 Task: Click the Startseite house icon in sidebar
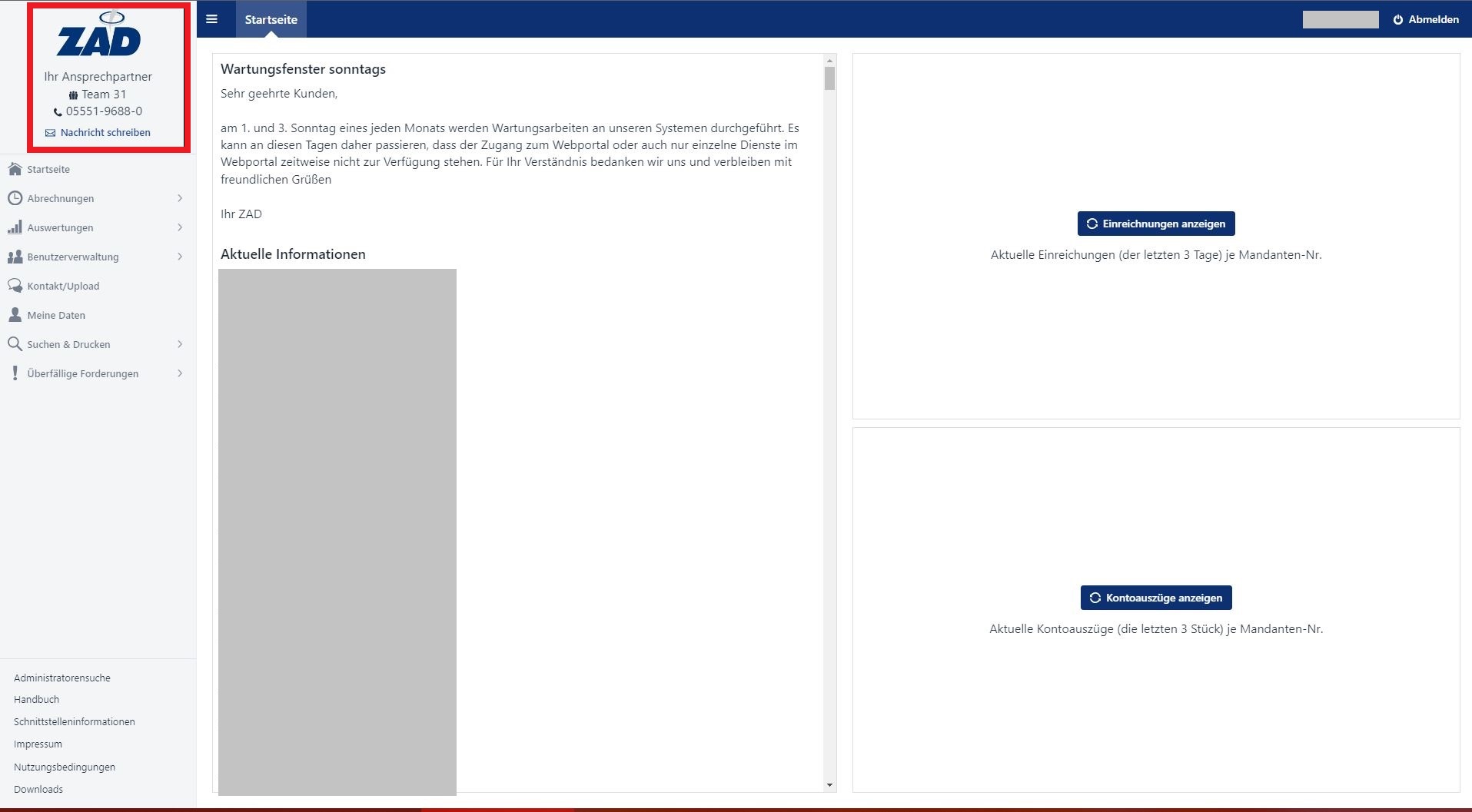[15, 169]
